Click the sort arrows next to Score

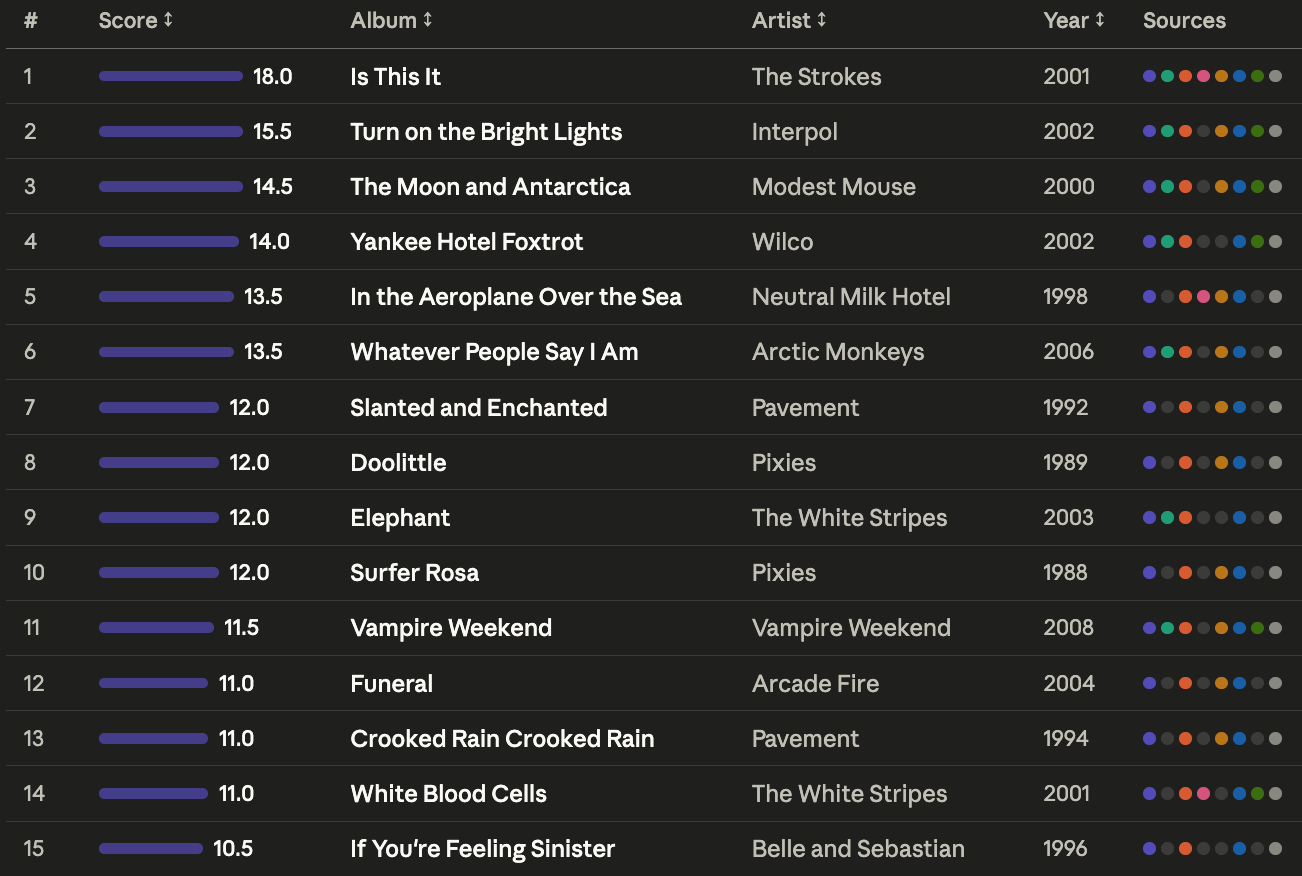[168, 20]
